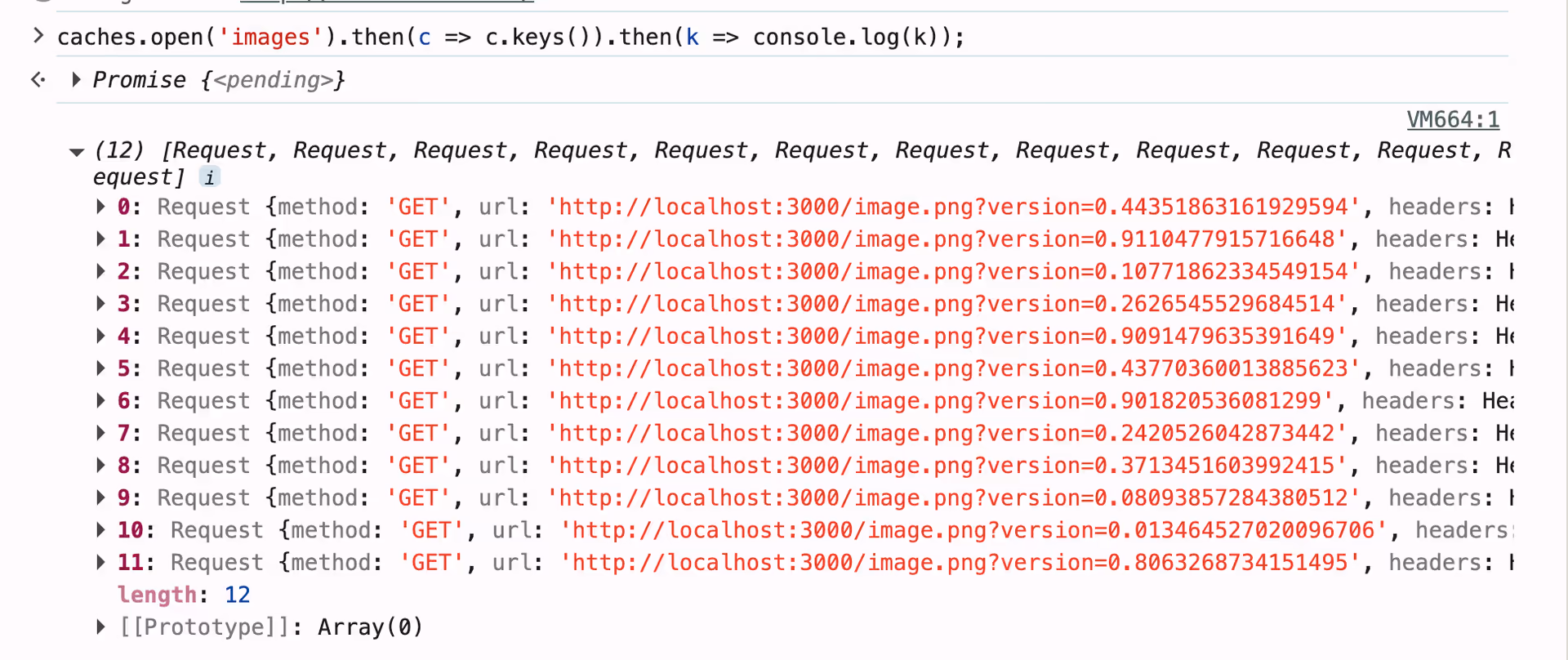Collapse the (12) Request array

77,151
